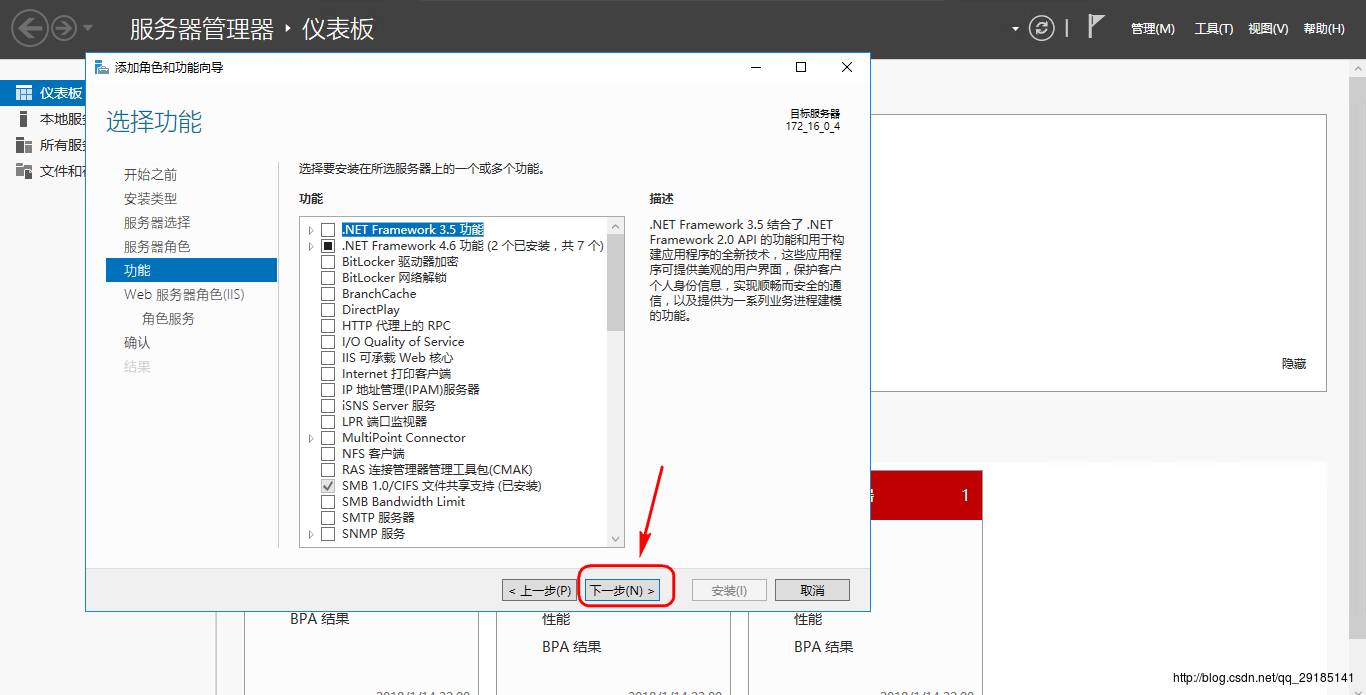Check the Telnet-like SNMP 服务 checkbox
Image resolution: width=1366 pixels, height=695 pixels.
click(328, 534)
